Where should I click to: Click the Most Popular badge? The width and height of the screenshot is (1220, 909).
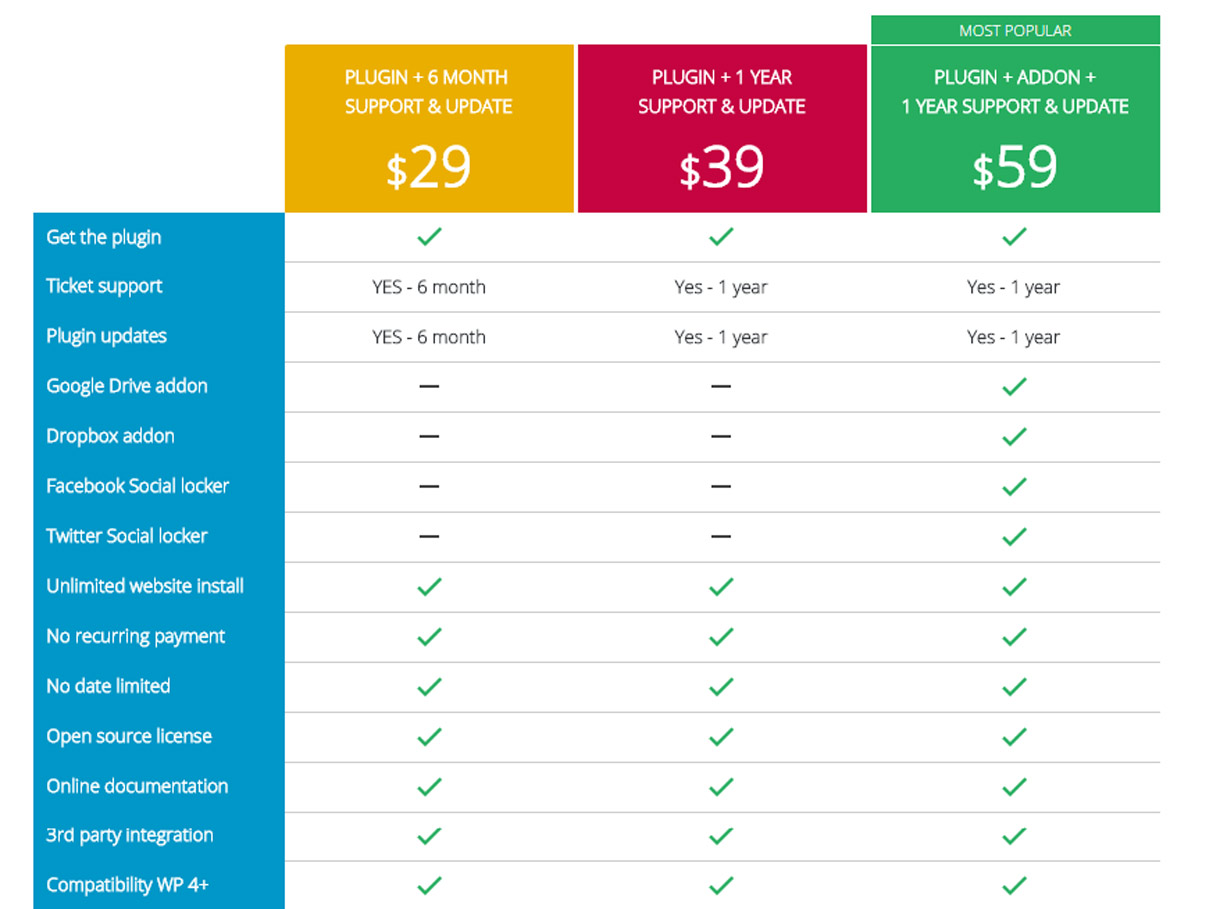[x=1015, y=31]
